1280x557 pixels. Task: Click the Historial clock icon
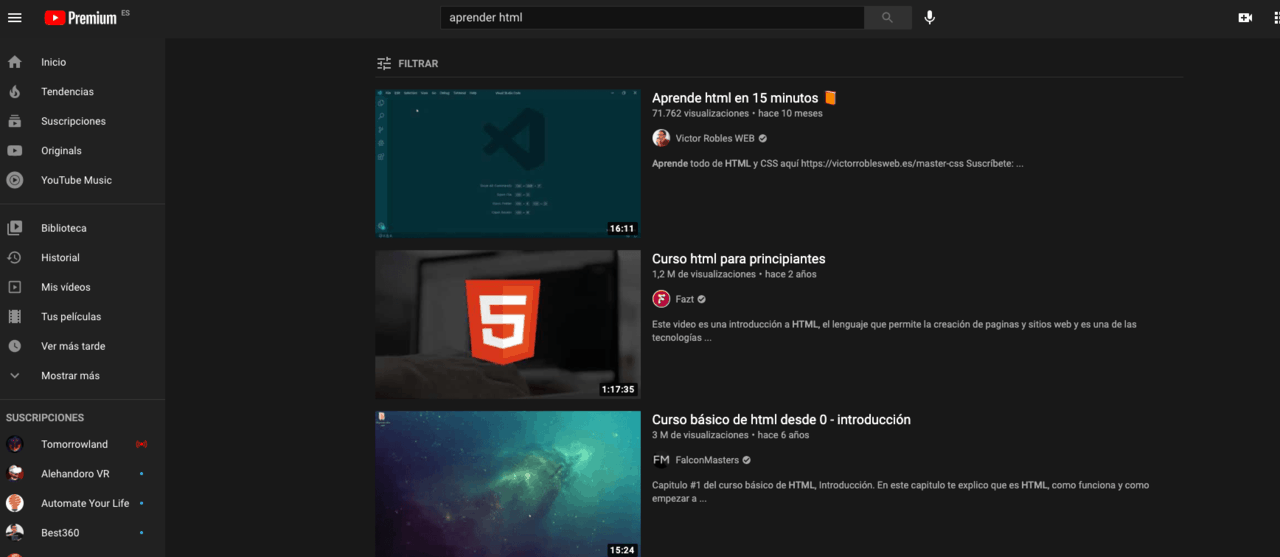(x=15, y=258)
